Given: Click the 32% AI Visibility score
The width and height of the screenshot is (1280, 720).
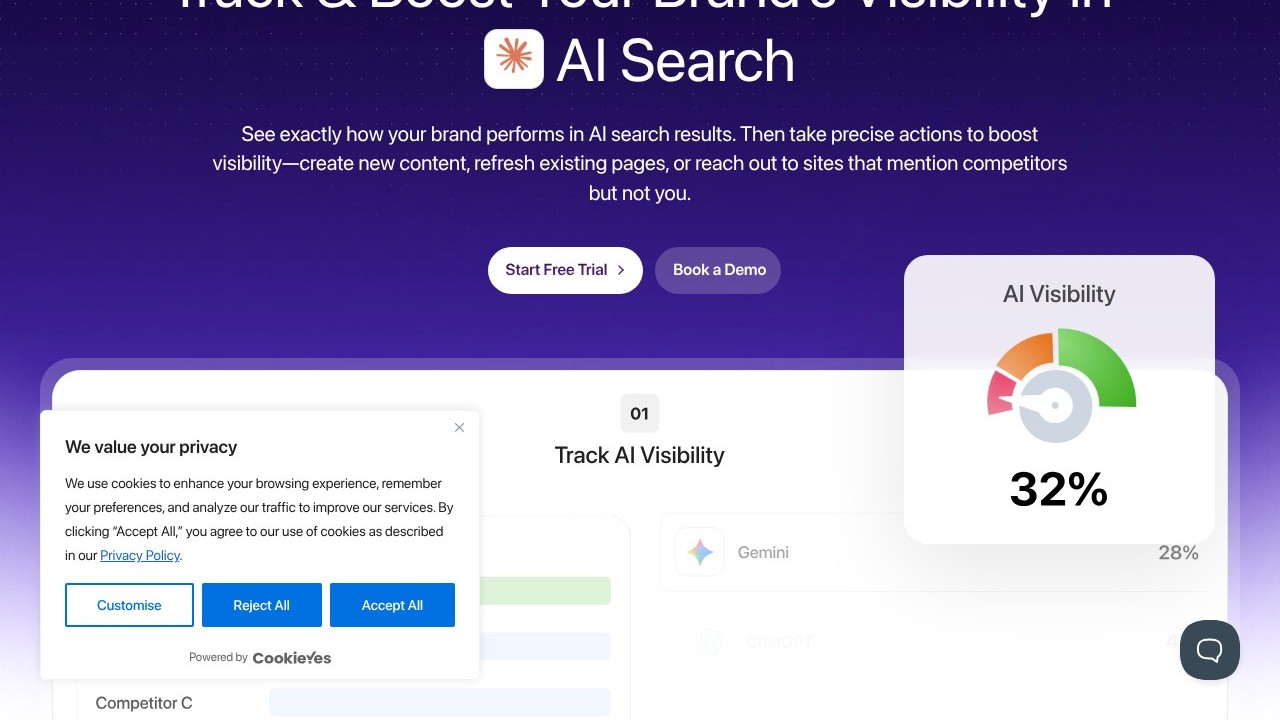Looking at the screenshot, I should 1059,490.
